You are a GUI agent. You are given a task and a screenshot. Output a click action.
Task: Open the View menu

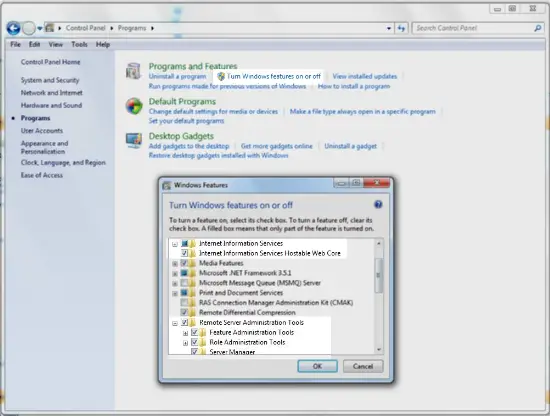(55, 44)
